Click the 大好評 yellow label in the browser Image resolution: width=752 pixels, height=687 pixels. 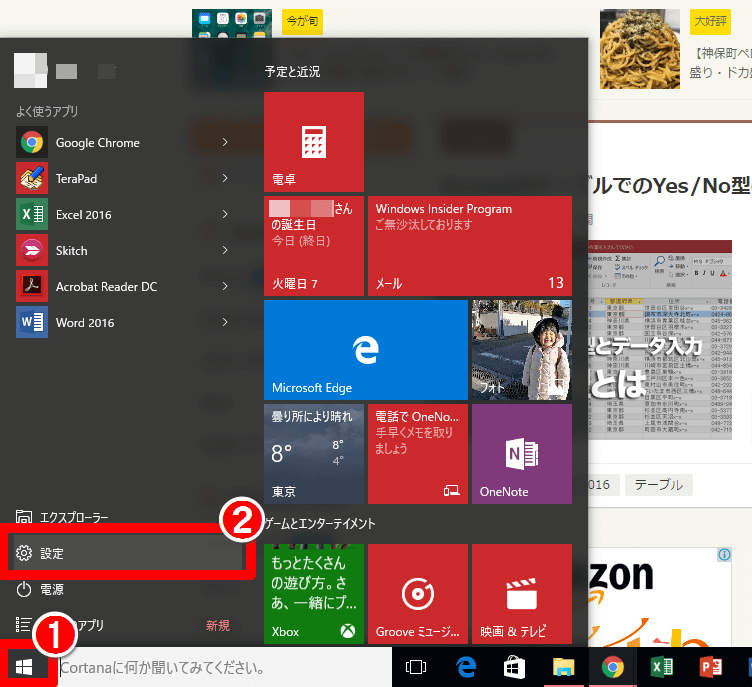click(x=710, y=22)
